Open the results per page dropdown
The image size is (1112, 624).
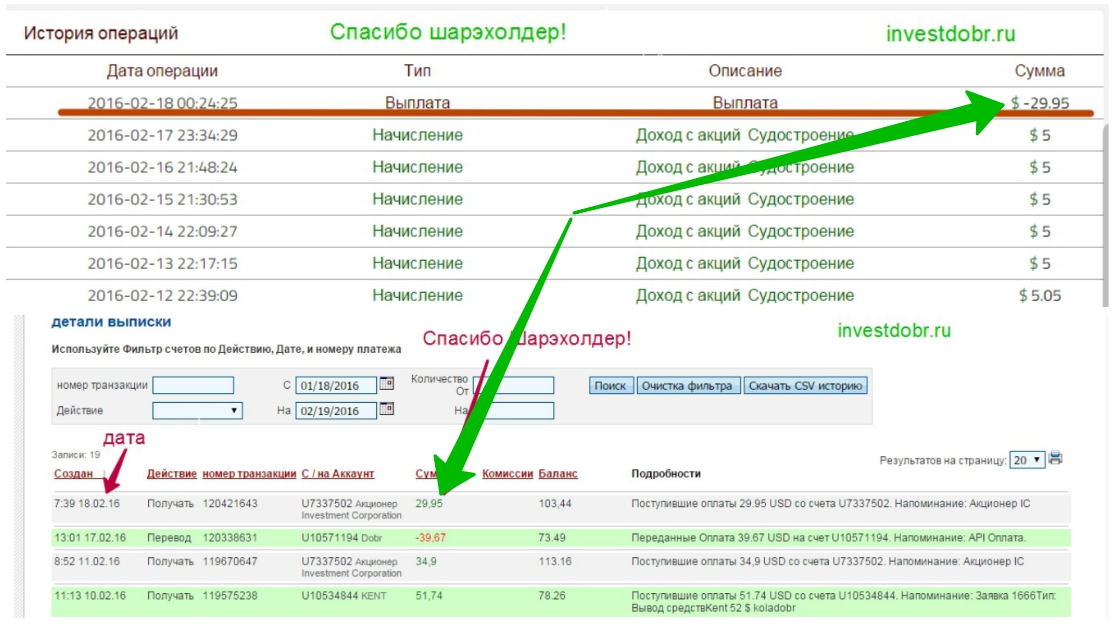click(1027, 459)
